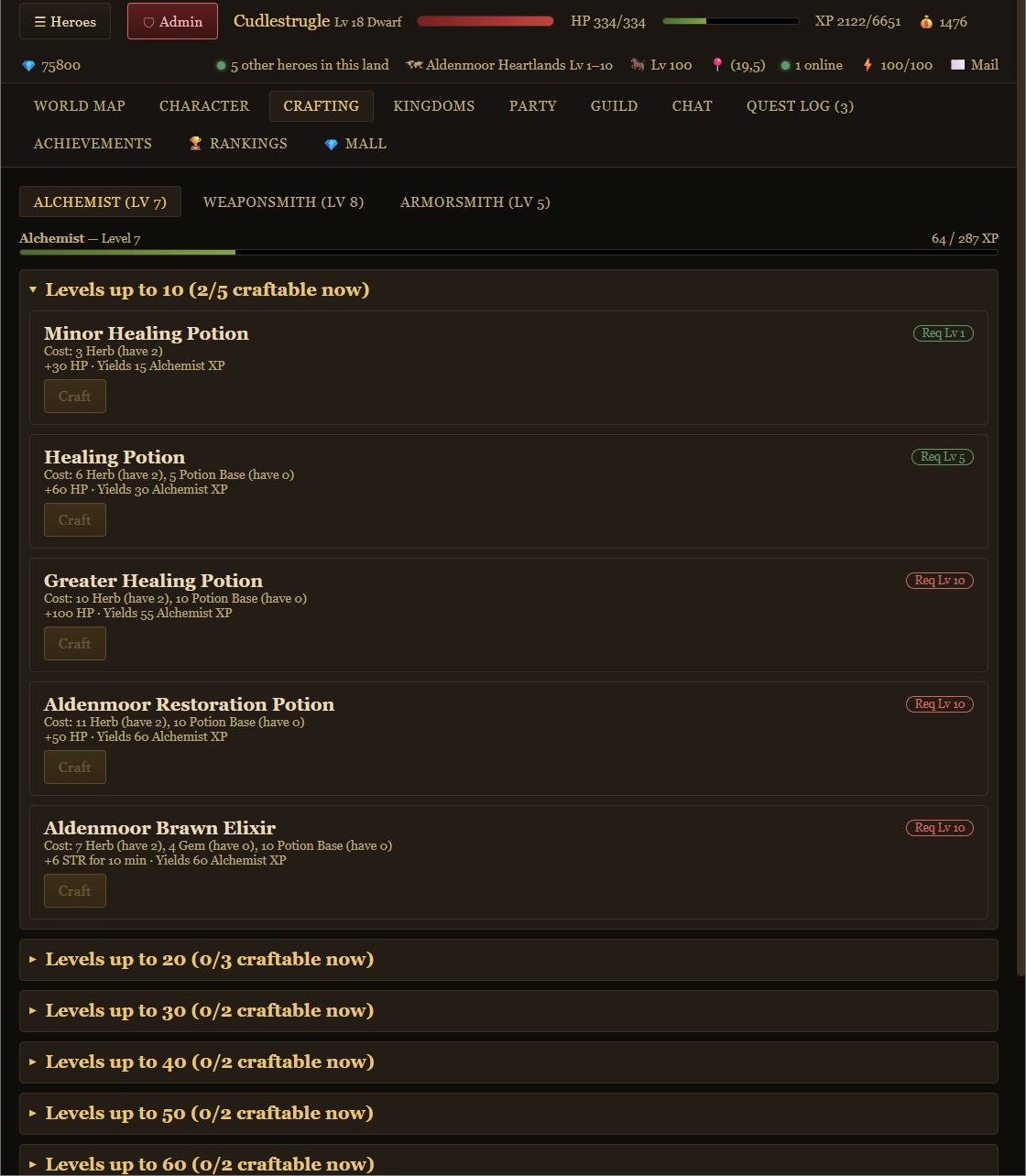Click the Alchemist XP progress bar
The width and height of the screenshot is (1026, 1176).
point(508,252)
